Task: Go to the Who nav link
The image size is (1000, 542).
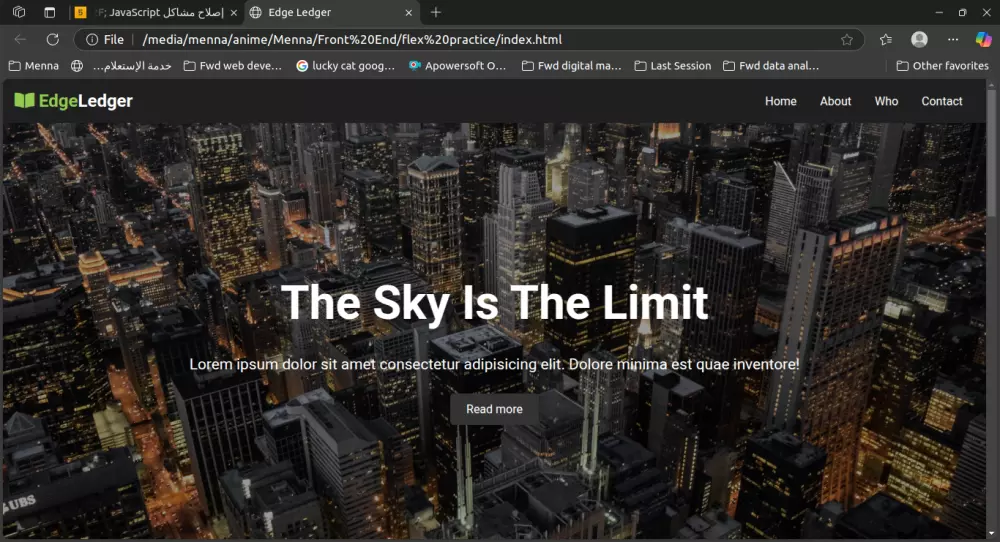Action: tap(886, 101)
